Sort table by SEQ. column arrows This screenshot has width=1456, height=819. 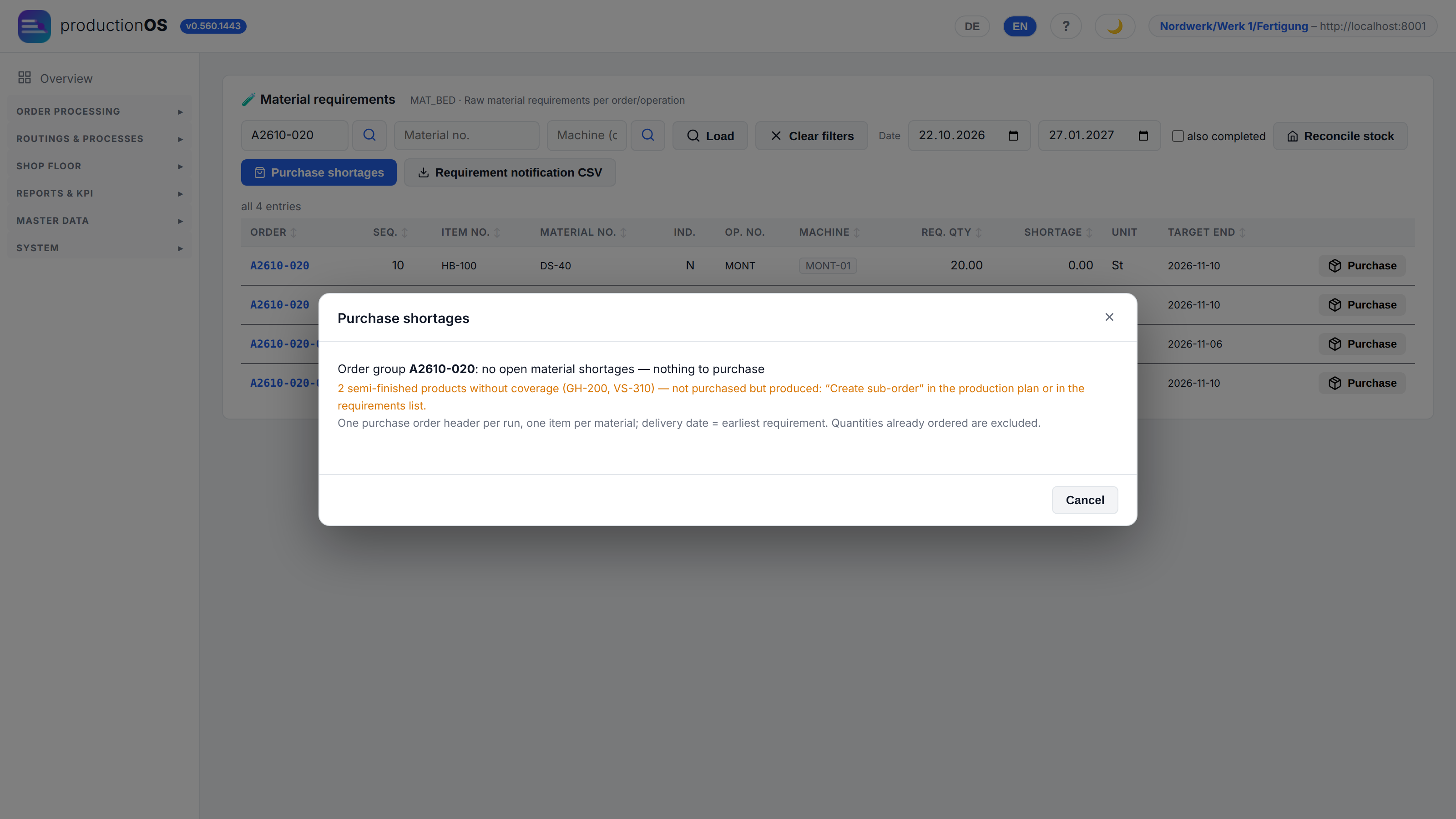coord(404,233)
